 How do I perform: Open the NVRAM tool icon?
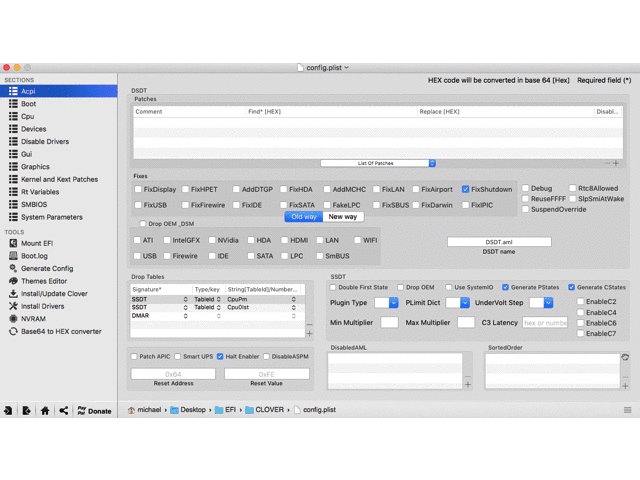(13, 319)
